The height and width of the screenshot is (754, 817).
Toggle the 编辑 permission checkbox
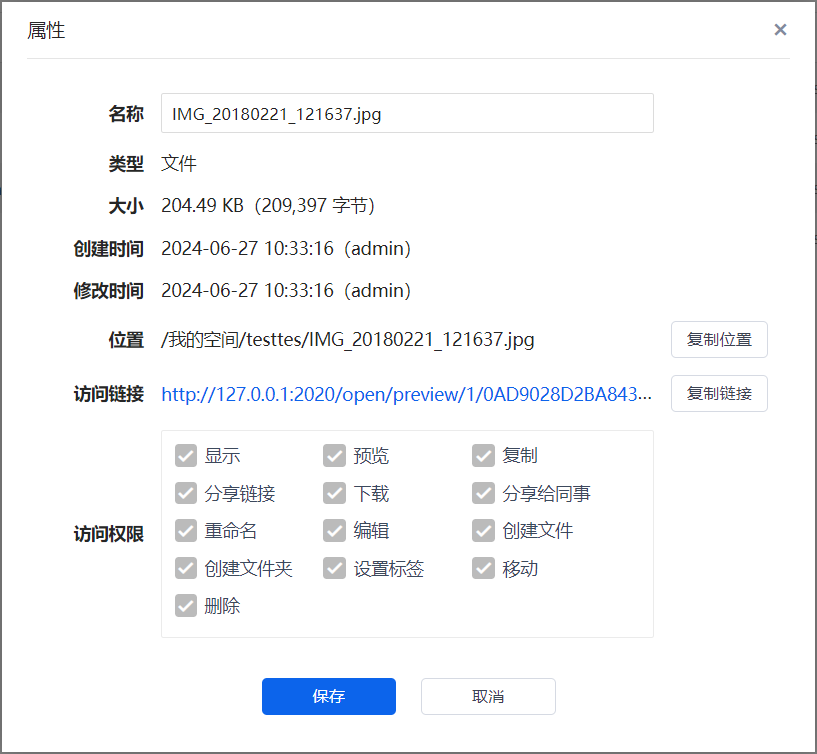334,531
